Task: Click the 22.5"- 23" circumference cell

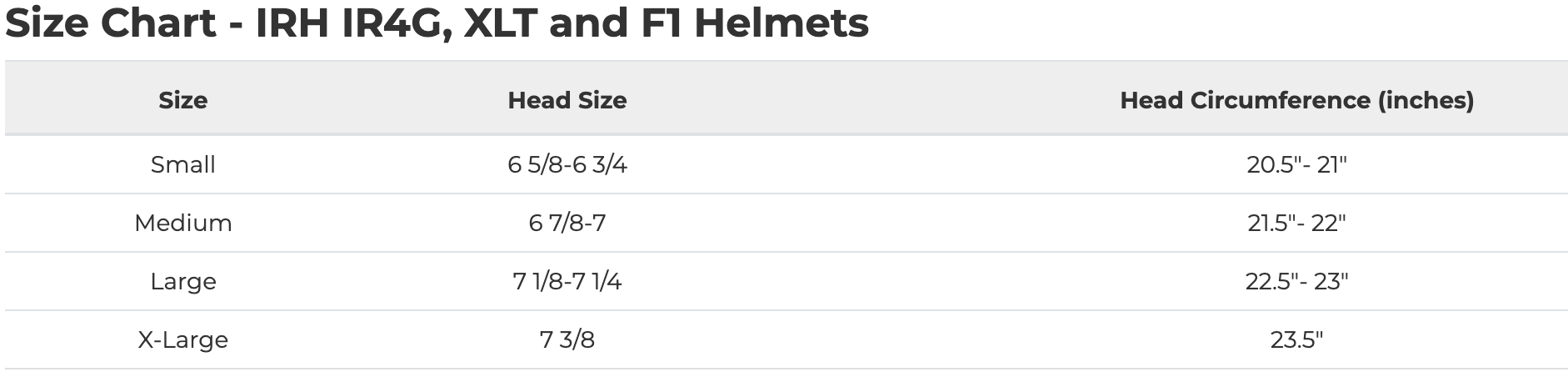Action: click(1296, 282)
